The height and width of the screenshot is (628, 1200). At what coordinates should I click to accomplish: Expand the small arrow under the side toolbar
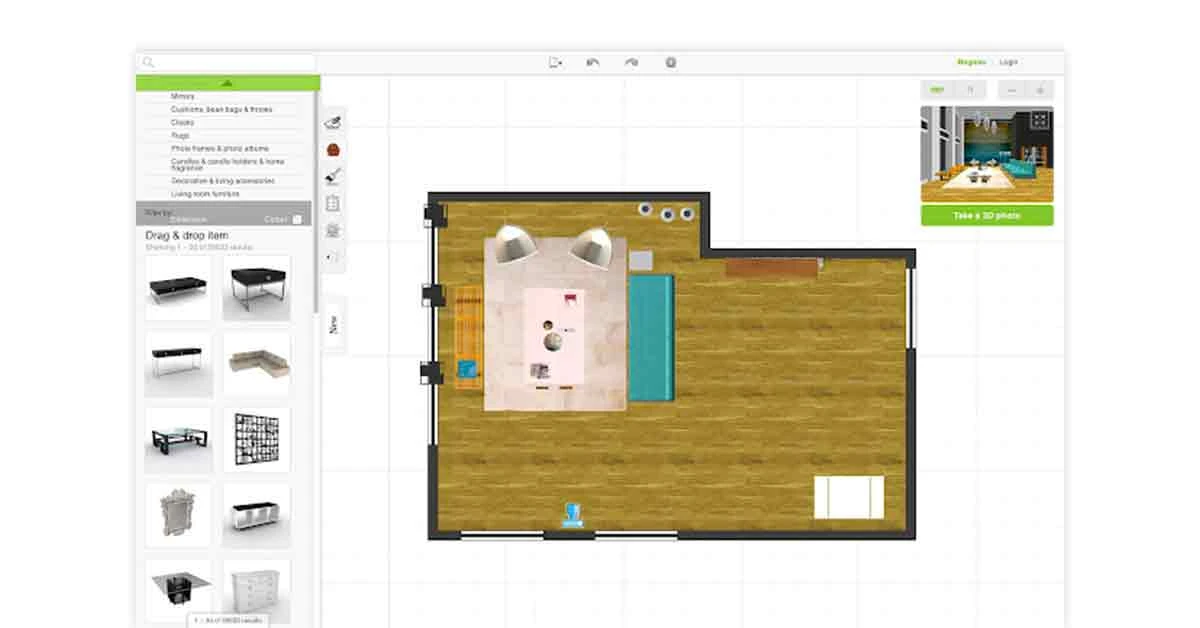click(331, 255)
